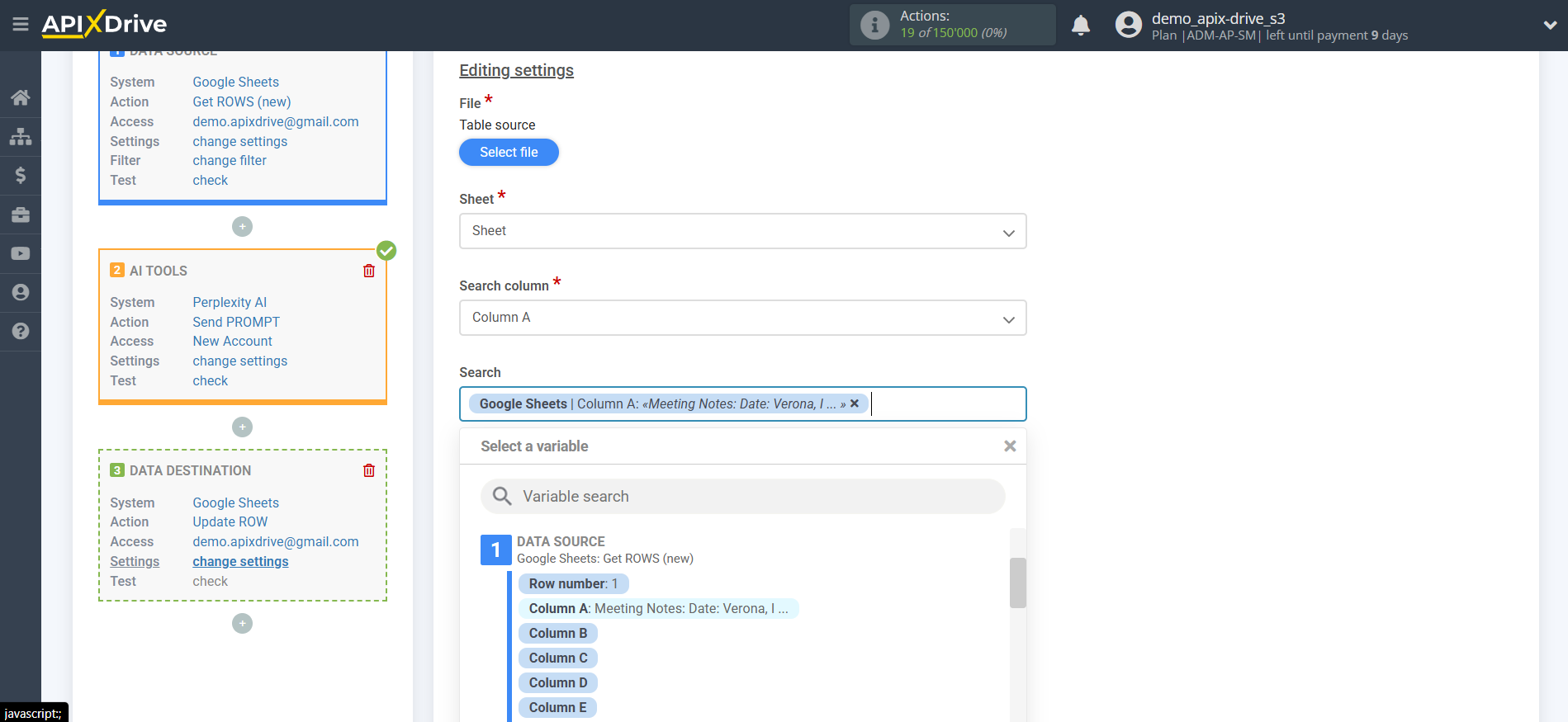
Task: Select the Column E variable
Action: coord(557,707)
